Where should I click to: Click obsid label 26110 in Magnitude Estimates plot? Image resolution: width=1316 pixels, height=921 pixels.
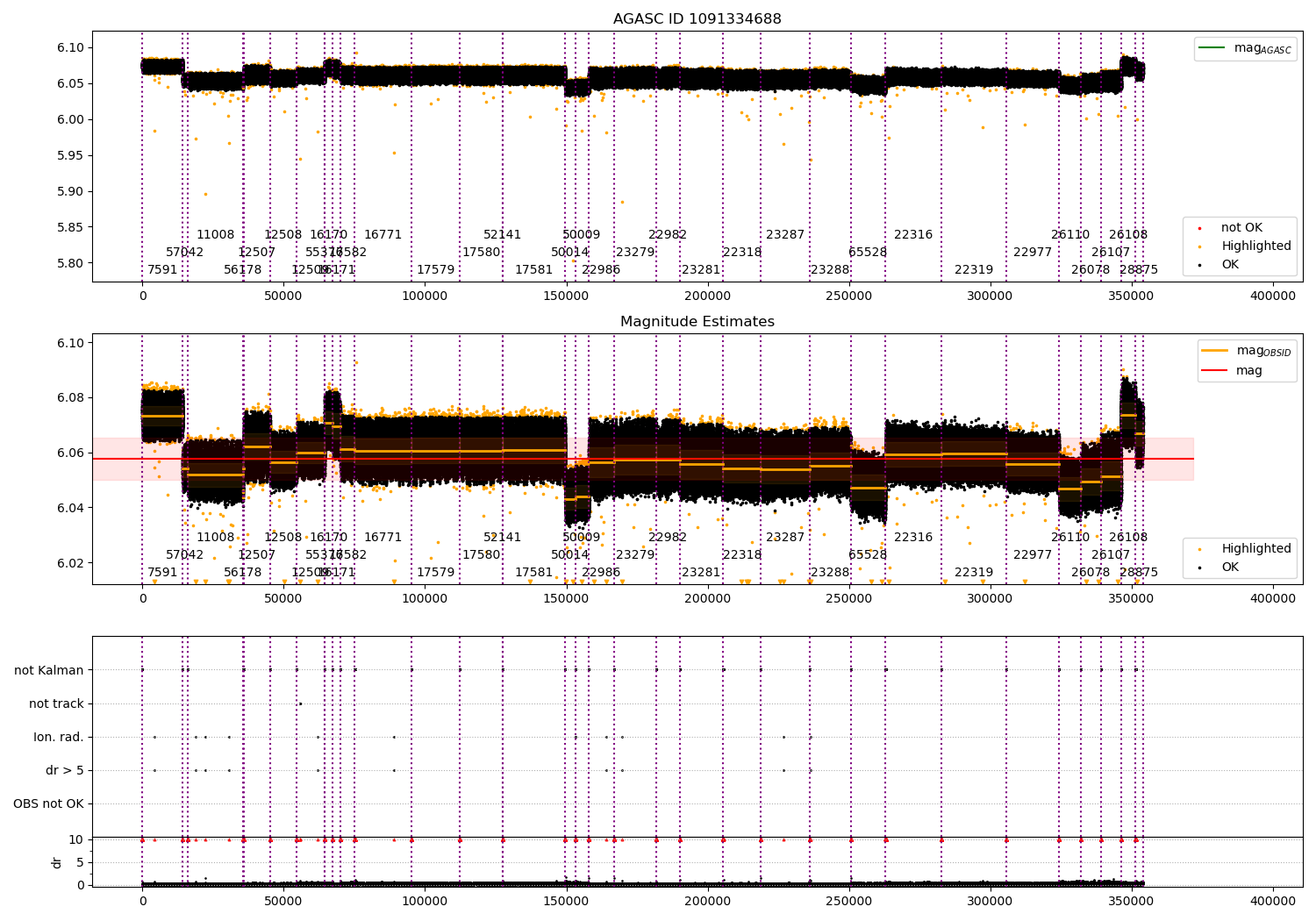[1069, 537]
